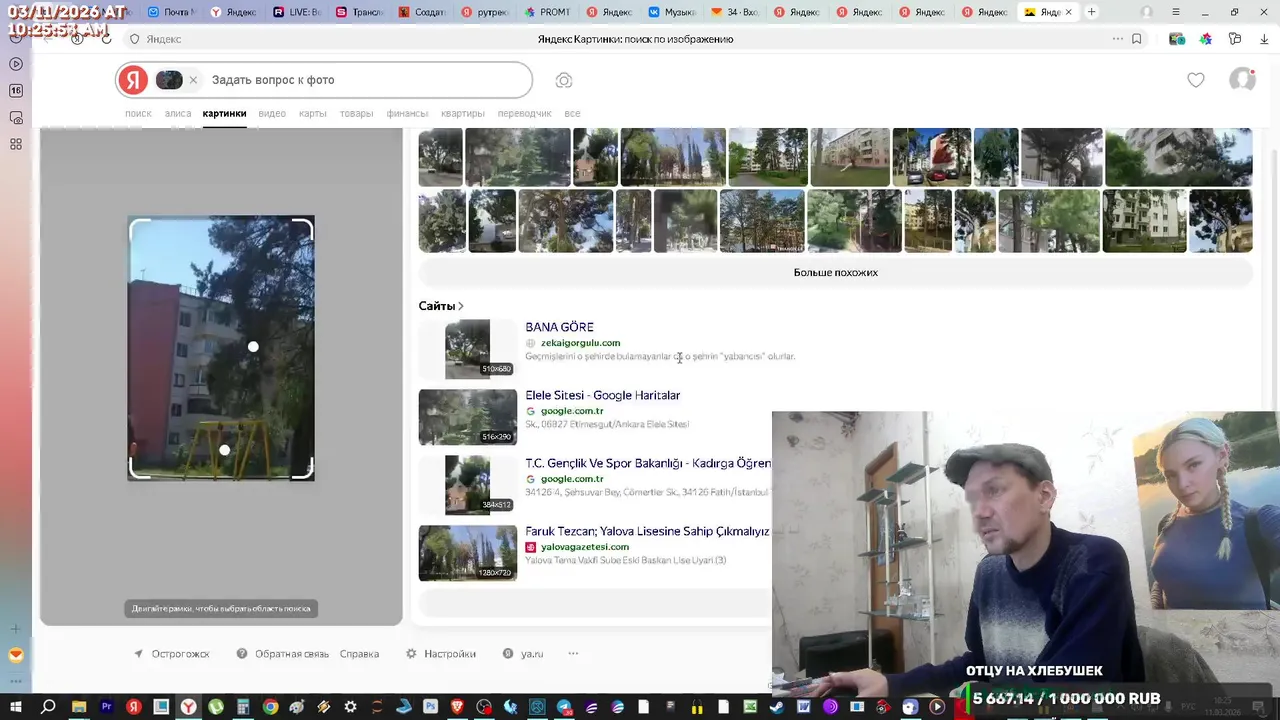The image size is (1280, 720).
Task: Open Faruk Tezcan Yalova Lisesine link
Action: coord(647,531)
